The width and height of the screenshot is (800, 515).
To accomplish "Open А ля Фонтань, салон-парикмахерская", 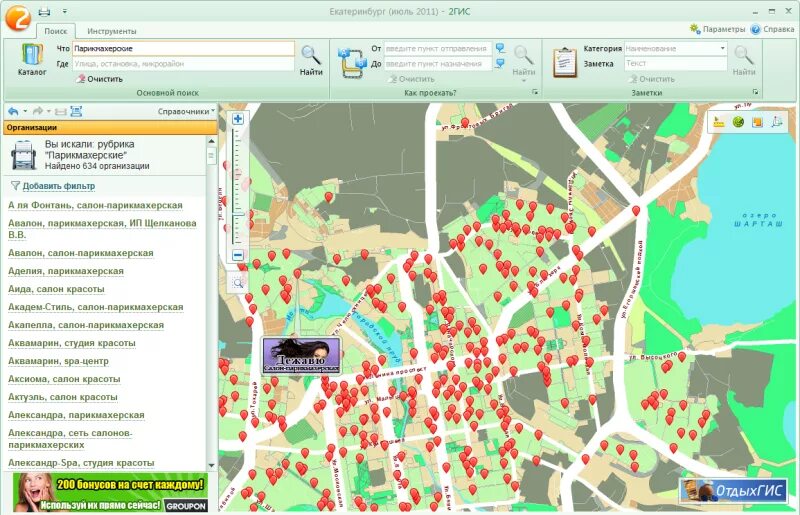I will coord(95,205).
